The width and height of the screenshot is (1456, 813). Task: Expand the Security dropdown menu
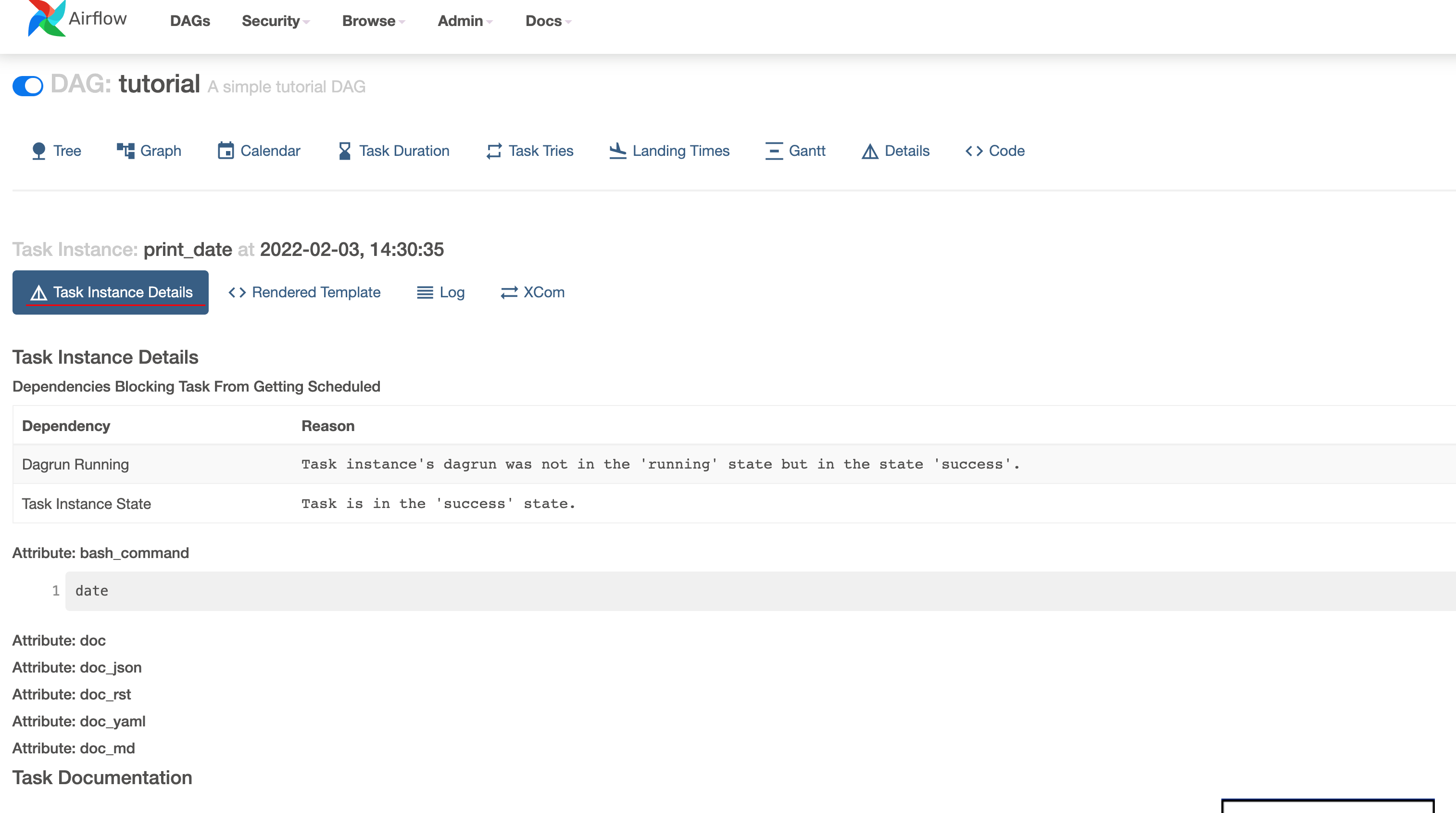click(275, 21)
